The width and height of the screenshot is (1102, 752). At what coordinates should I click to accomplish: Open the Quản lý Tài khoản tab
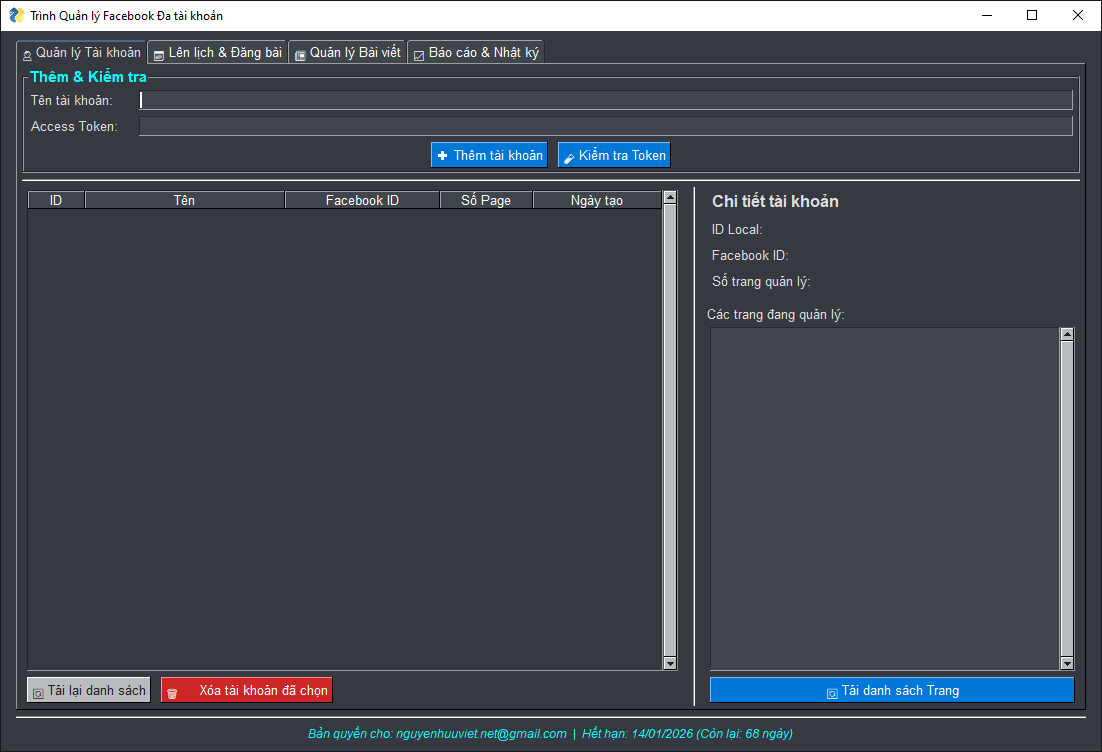tap(82, 53)
